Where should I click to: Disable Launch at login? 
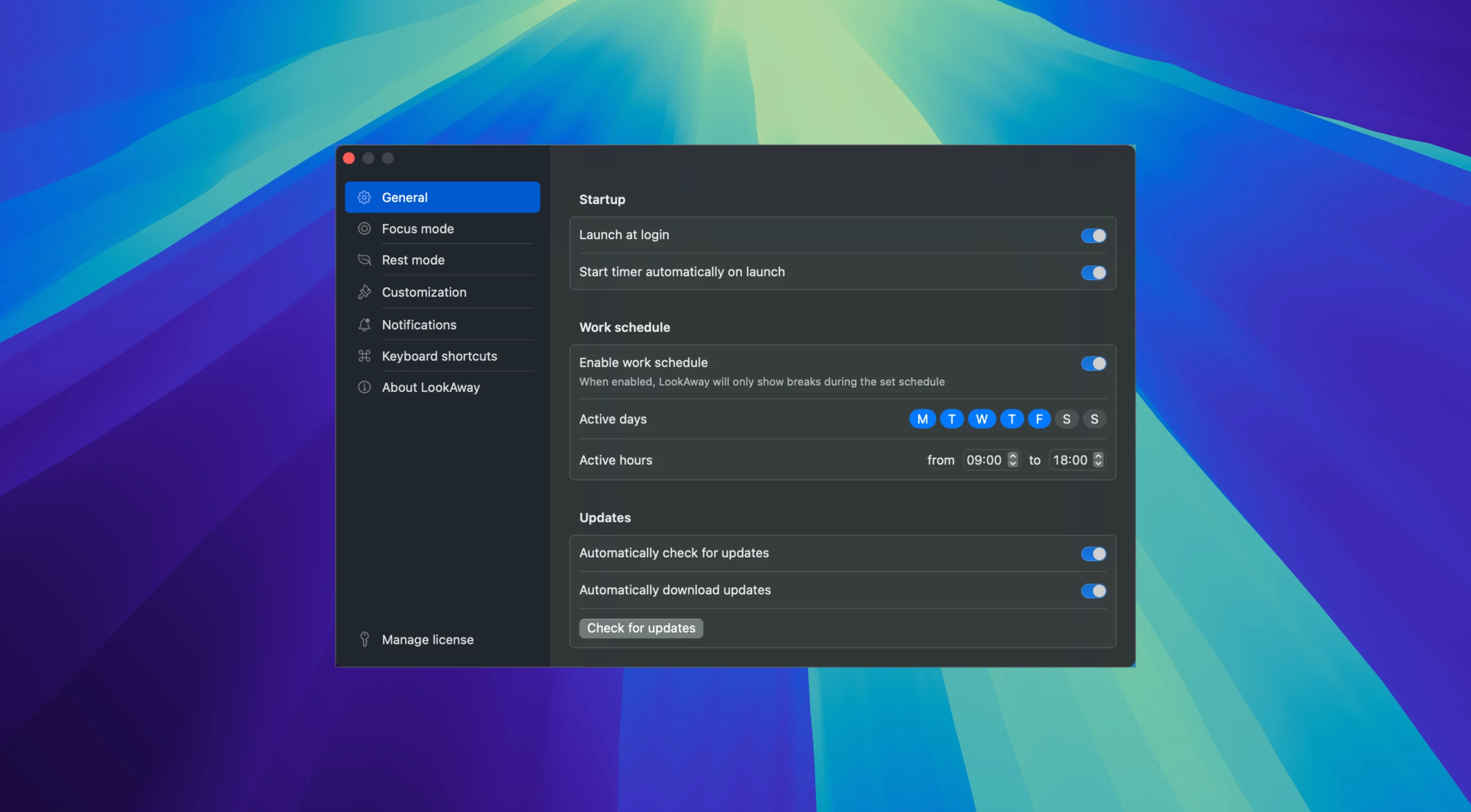(1092, 235)
